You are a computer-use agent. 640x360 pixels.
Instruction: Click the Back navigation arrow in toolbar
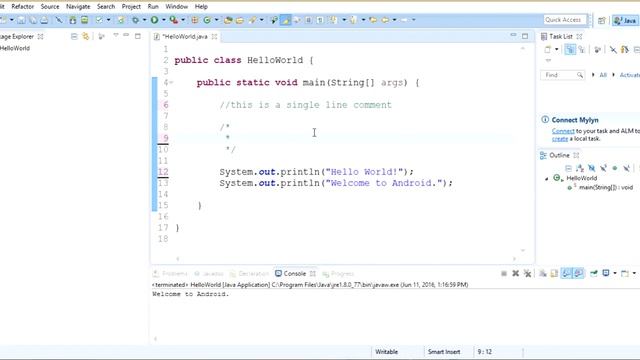click(385, 20)
